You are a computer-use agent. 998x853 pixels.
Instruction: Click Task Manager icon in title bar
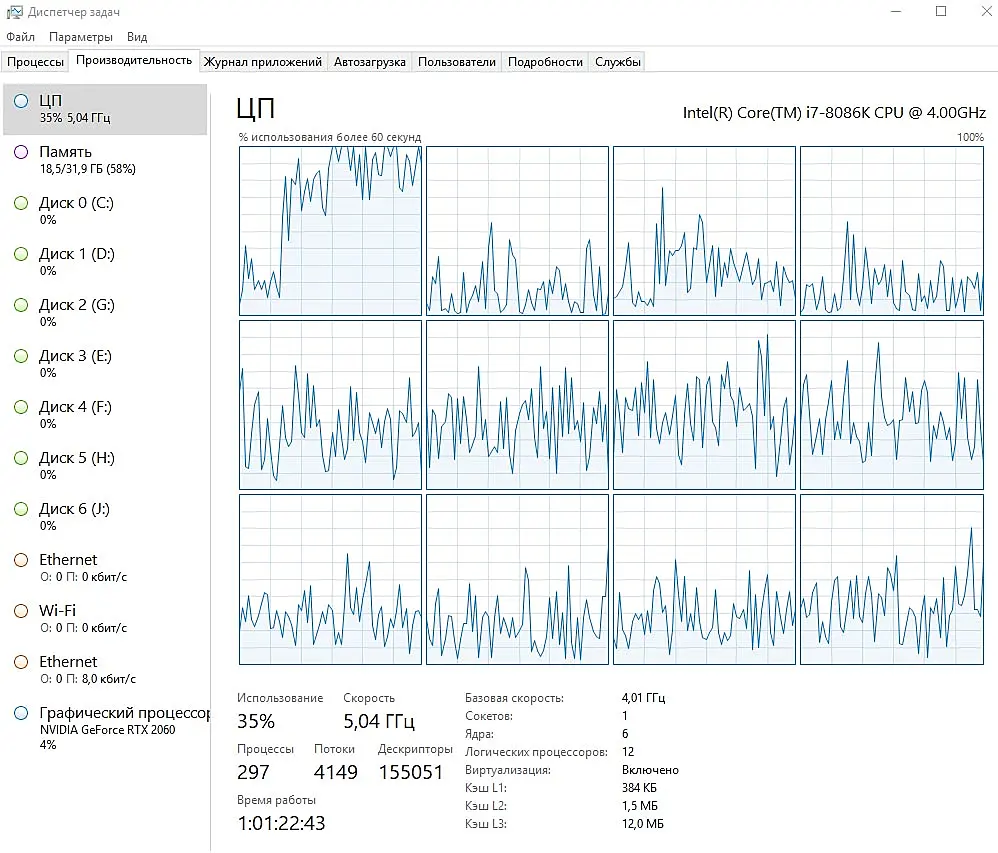point(14,12)
